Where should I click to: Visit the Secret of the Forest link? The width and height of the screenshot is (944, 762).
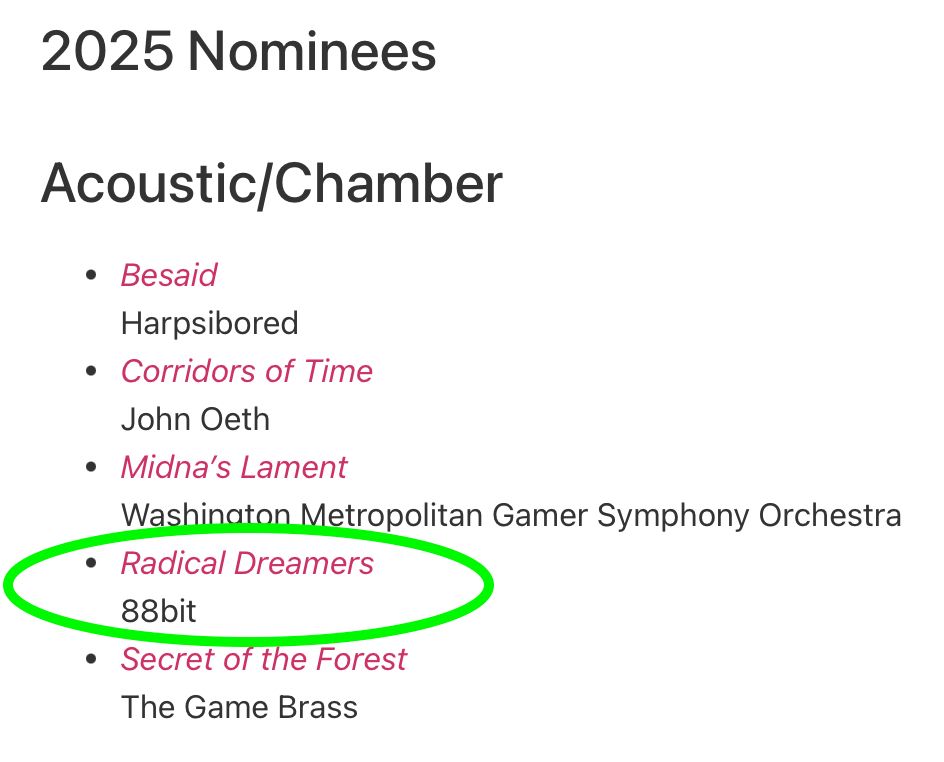pos(264,660)
